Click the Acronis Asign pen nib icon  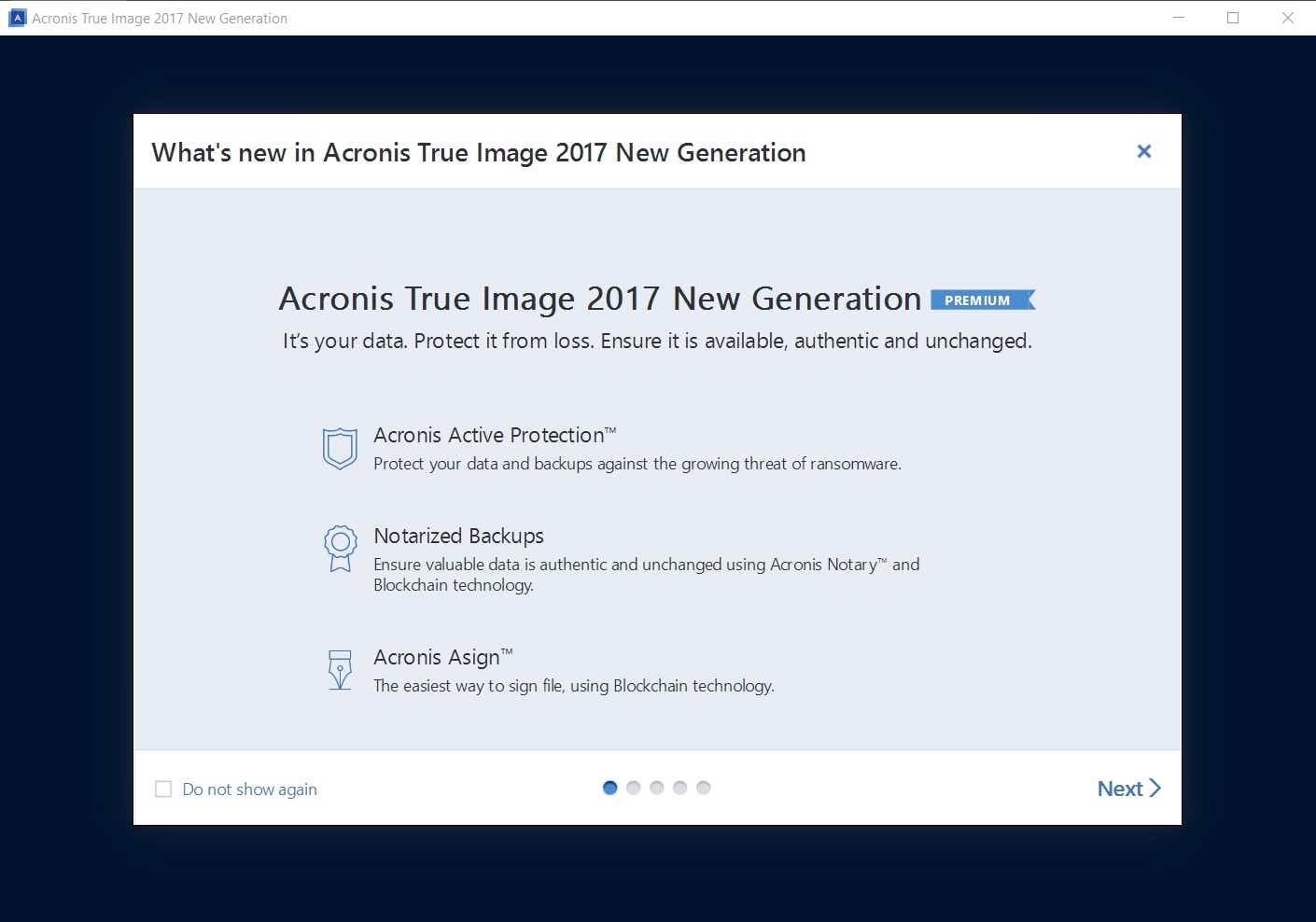pos(340,670)
